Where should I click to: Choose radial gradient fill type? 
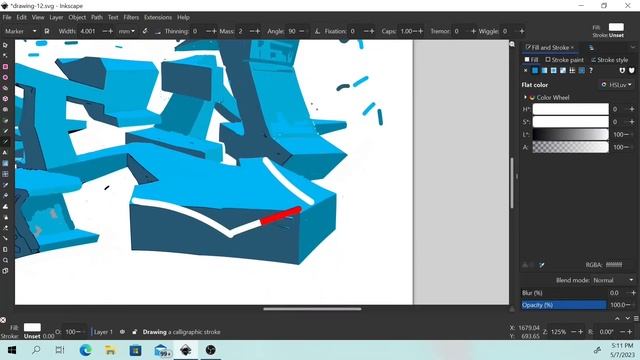coord(554,71)
